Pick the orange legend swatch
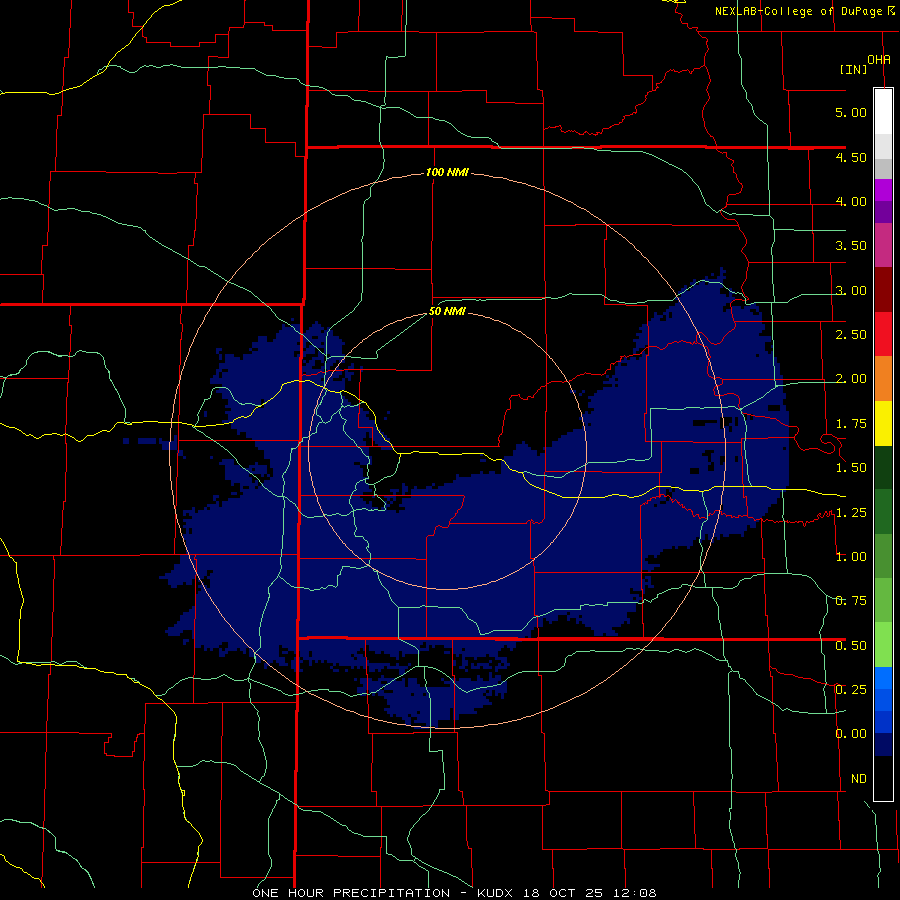Viewport: 900px width, 900px height. (883, 379)
